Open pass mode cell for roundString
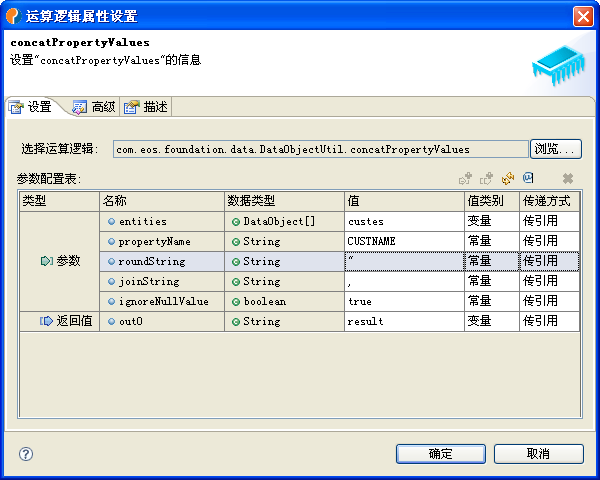 tap(549, 261)
